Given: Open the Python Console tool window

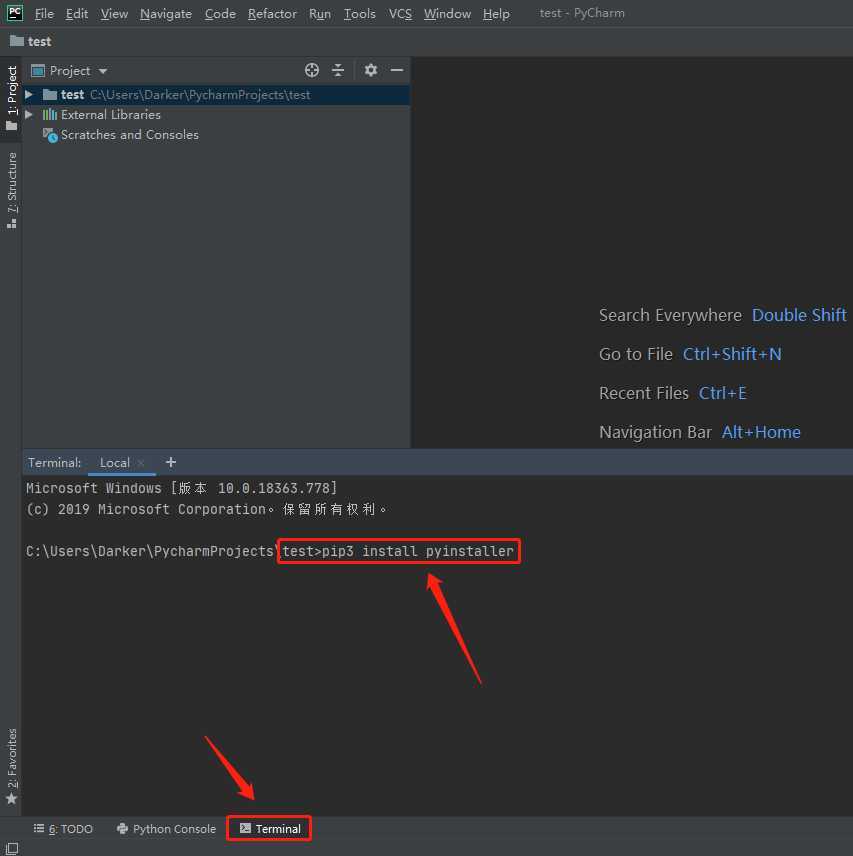Looking at the screenshot, I should coord(166,829).
